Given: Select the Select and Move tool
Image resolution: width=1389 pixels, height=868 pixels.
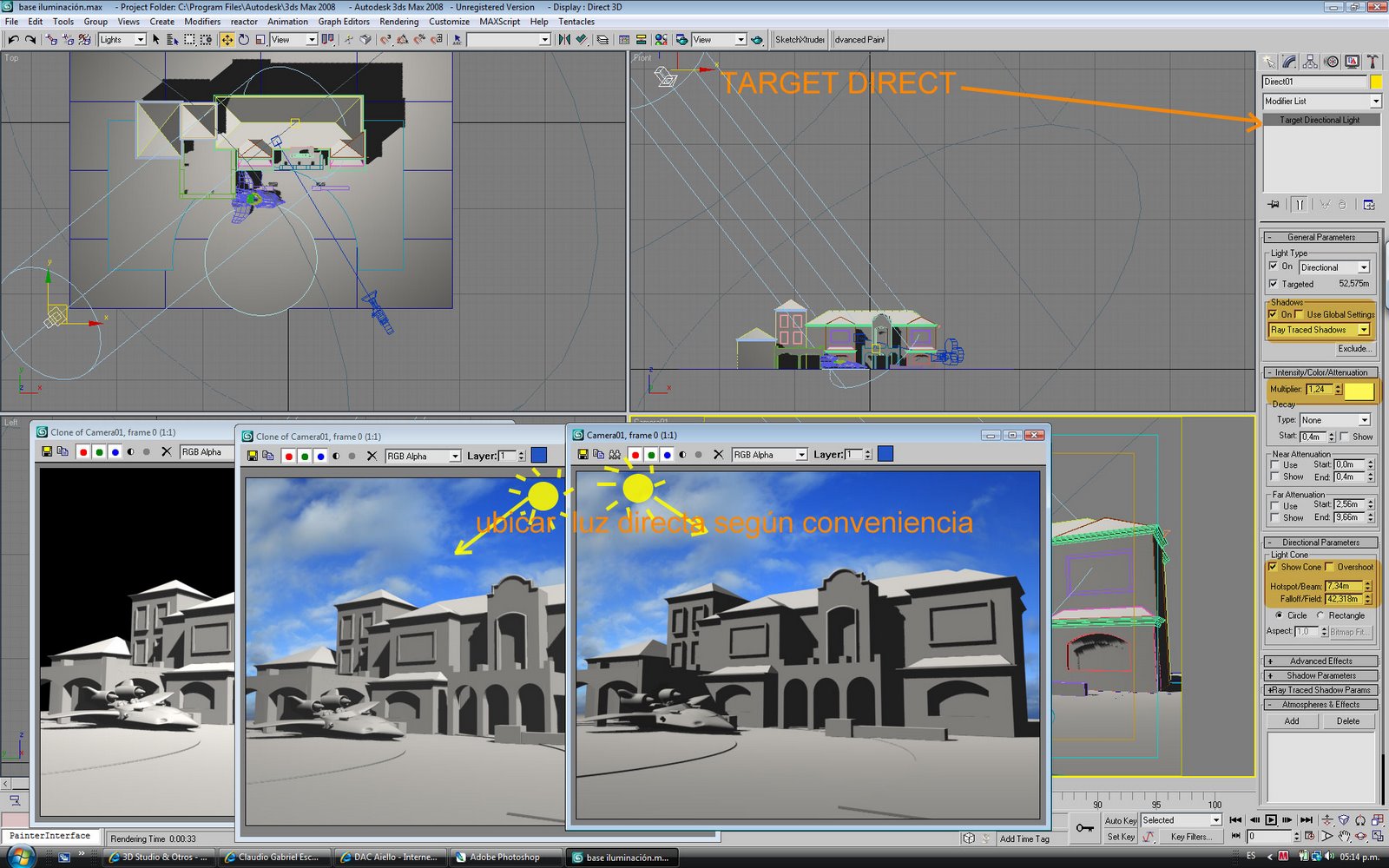Looking at the screenshot, I should coord(227,39).
